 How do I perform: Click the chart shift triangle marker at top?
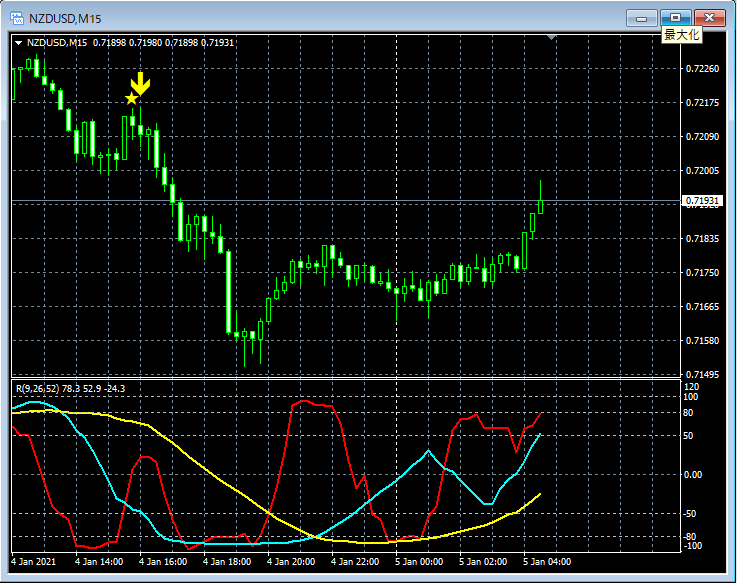[x=552, y=37]
